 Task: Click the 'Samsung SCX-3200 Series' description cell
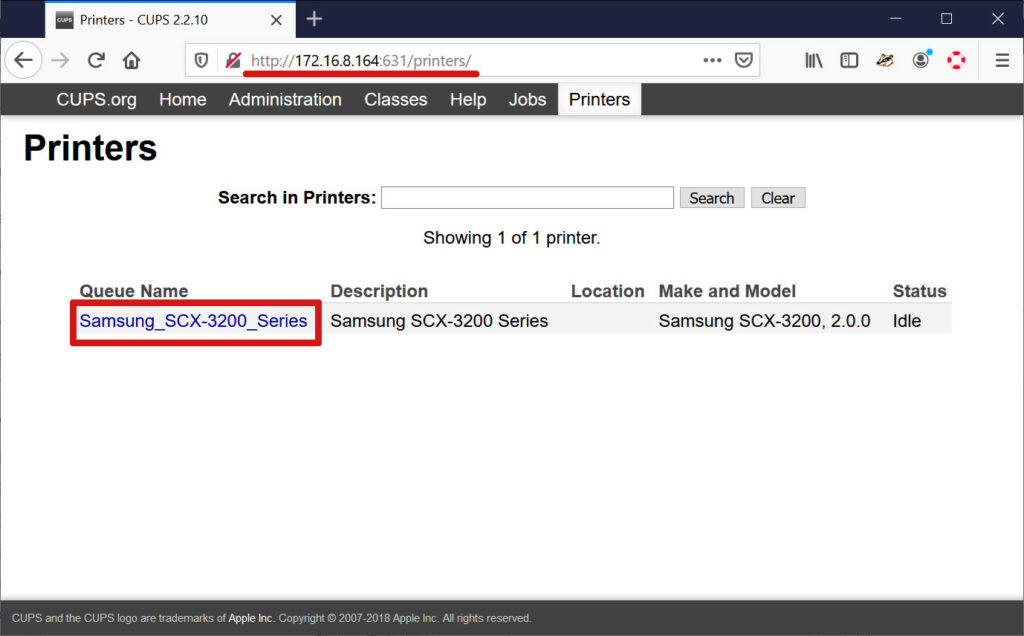439,321
